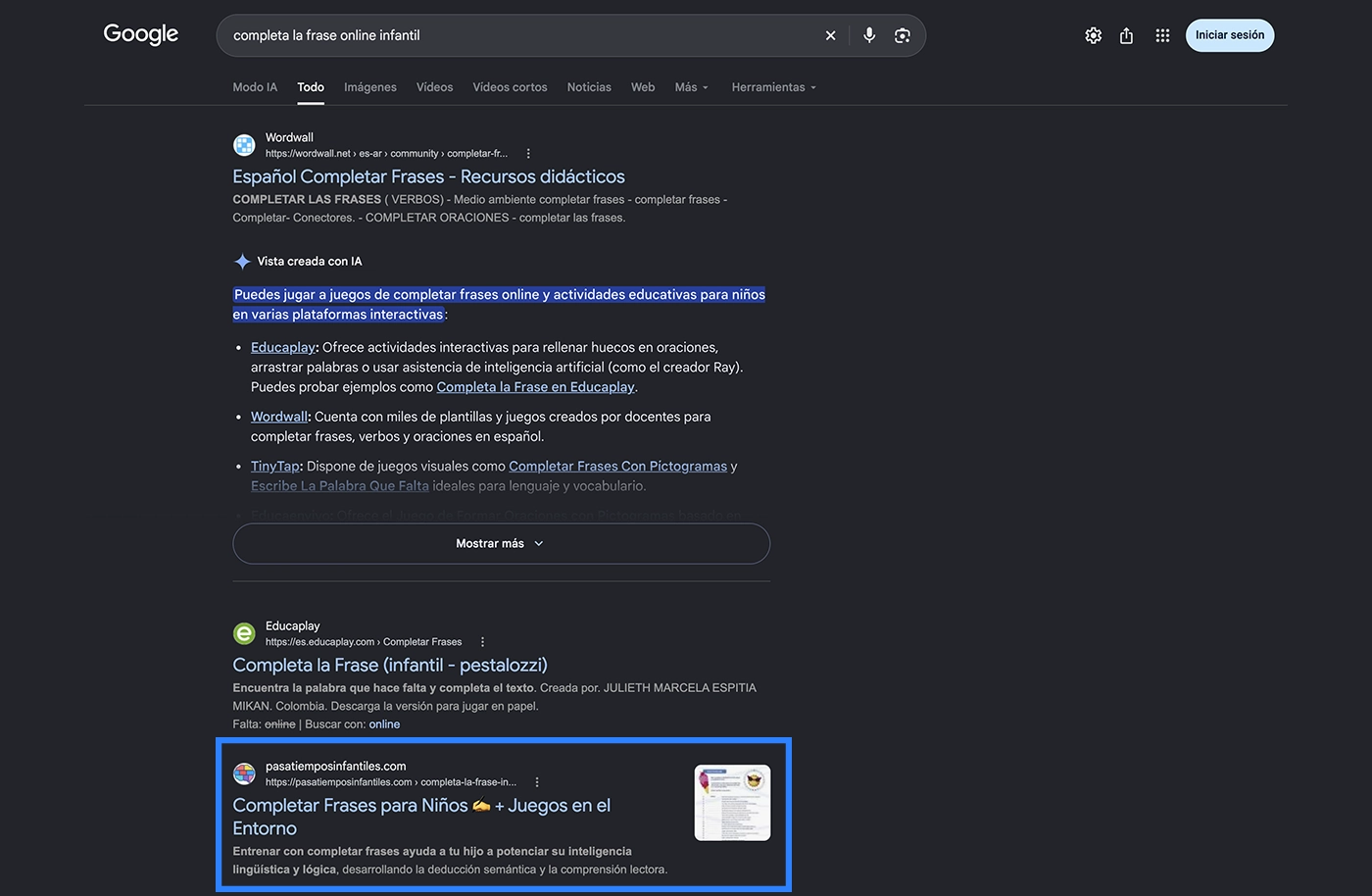1372x896 pixels.
Task: Open Español Completar Frases result
Action: pyautogui.click(x=428, y=176)
